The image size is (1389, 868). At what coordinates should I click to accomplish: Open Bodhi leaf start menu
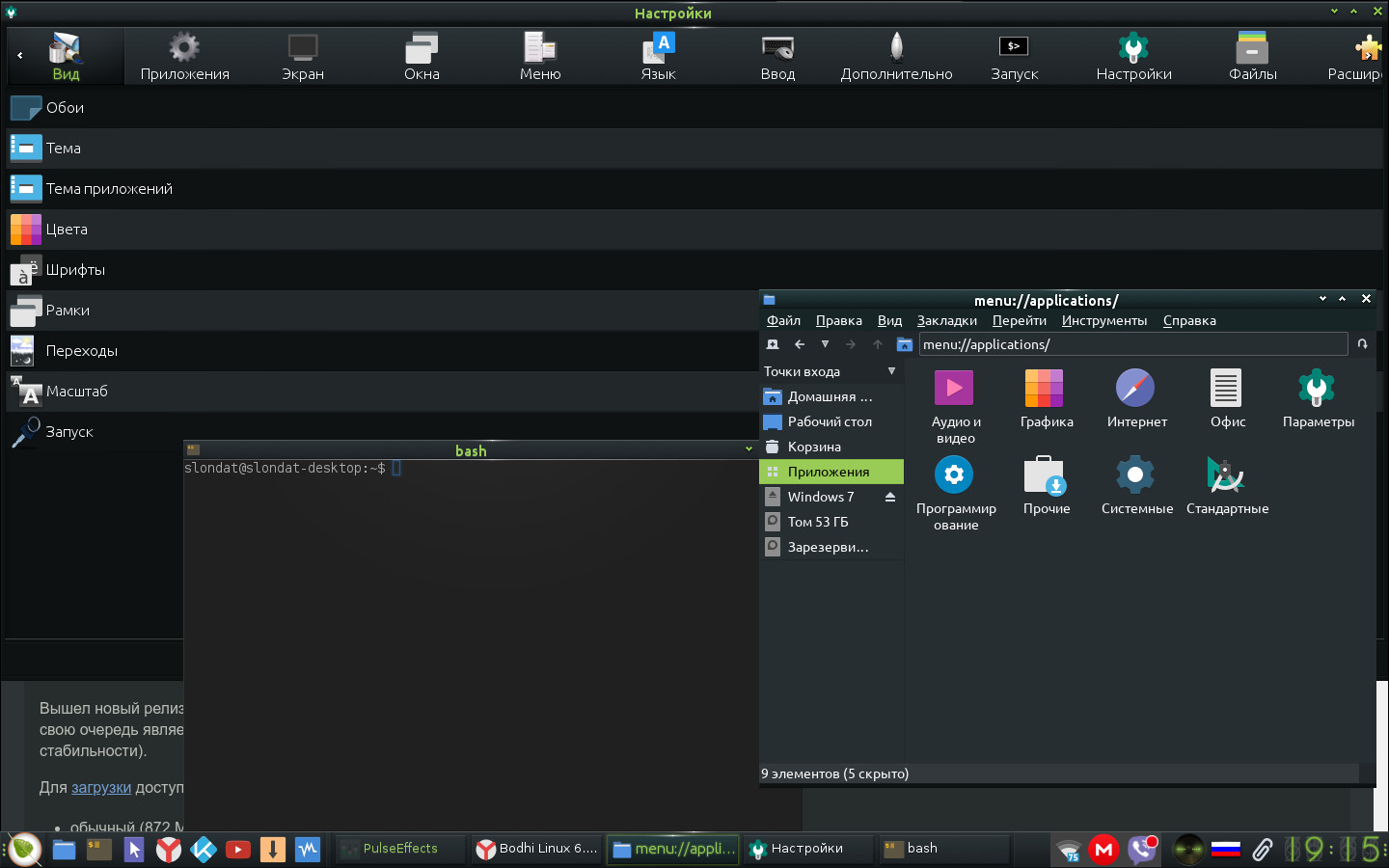(25, 849)
